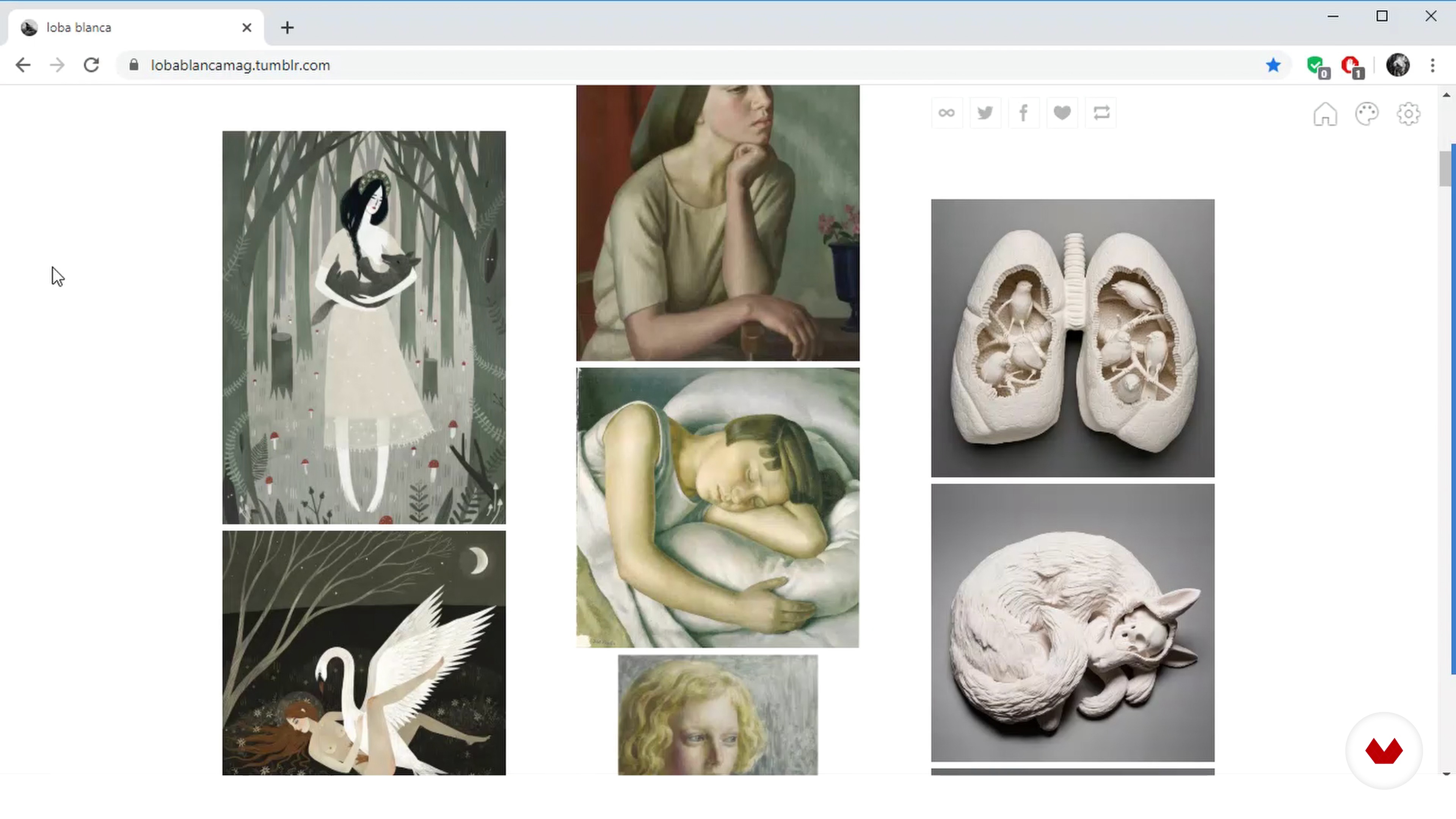1456x819 pixels.
Task: Restore down the Chrome window
Action: click(1382, 16)
